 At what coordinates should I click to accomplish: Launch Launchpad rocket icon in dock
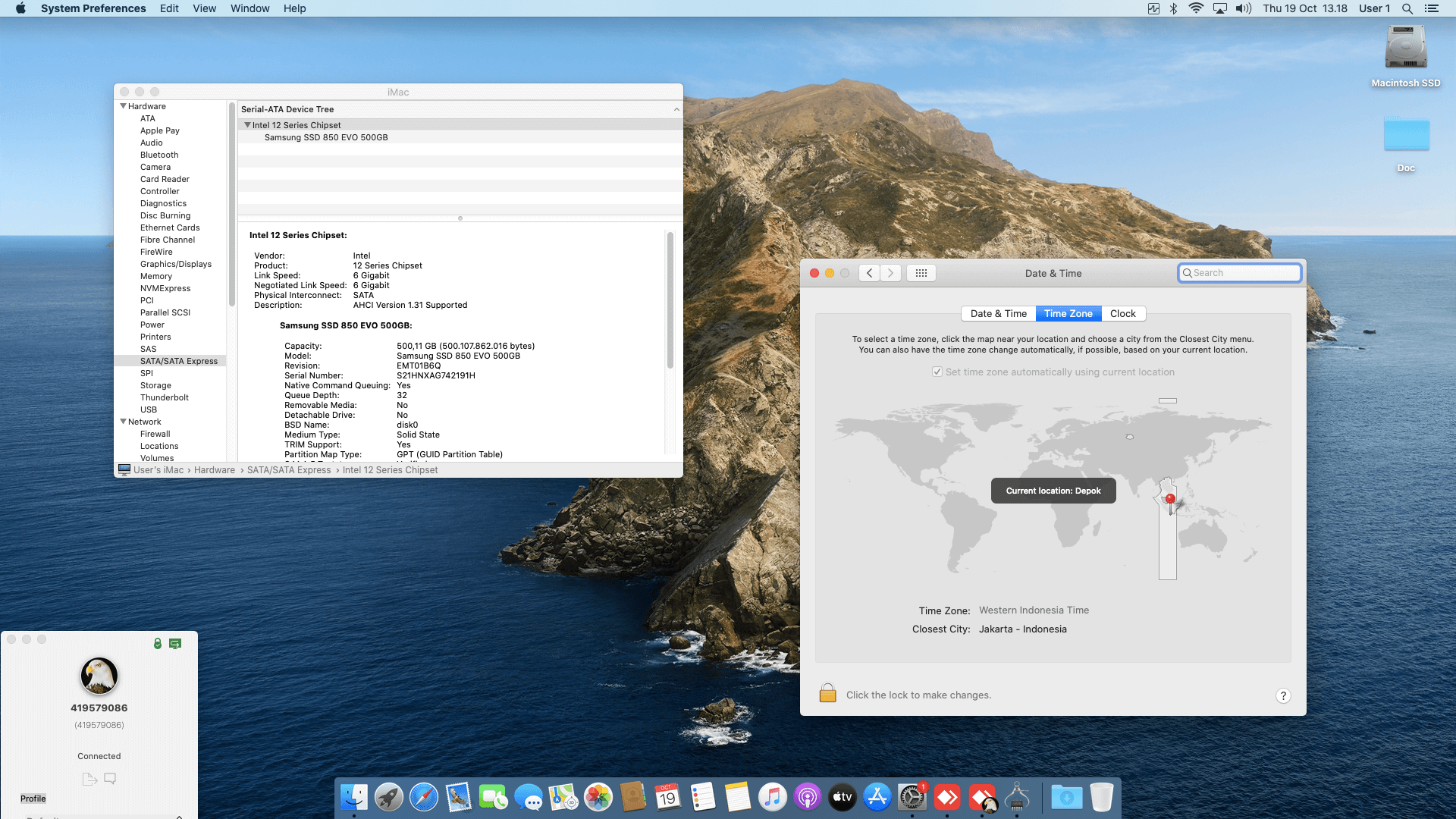[x=389, y=797]
